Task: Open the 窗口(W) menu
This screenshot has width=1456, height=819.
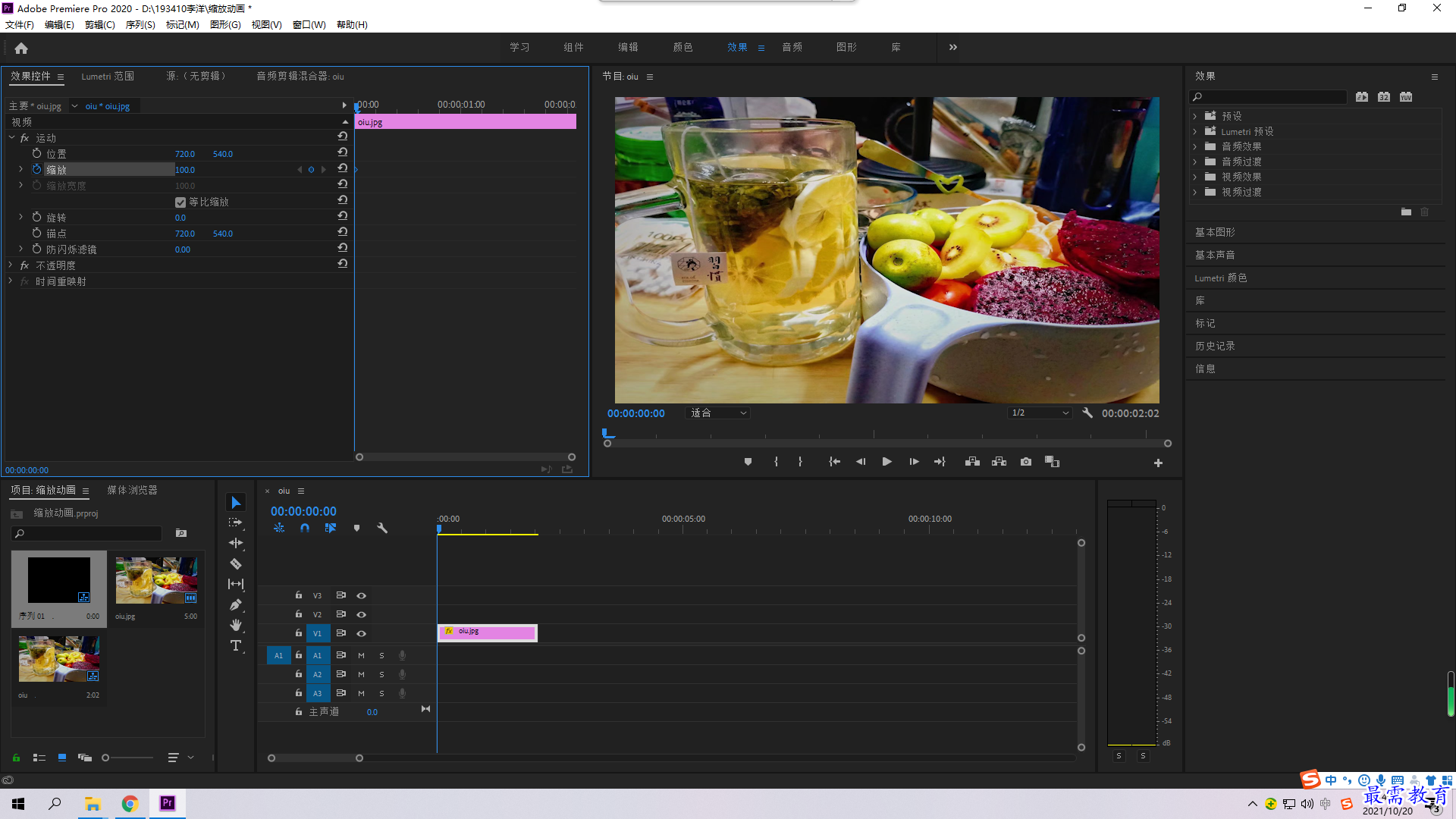Action: click(309, 25)
